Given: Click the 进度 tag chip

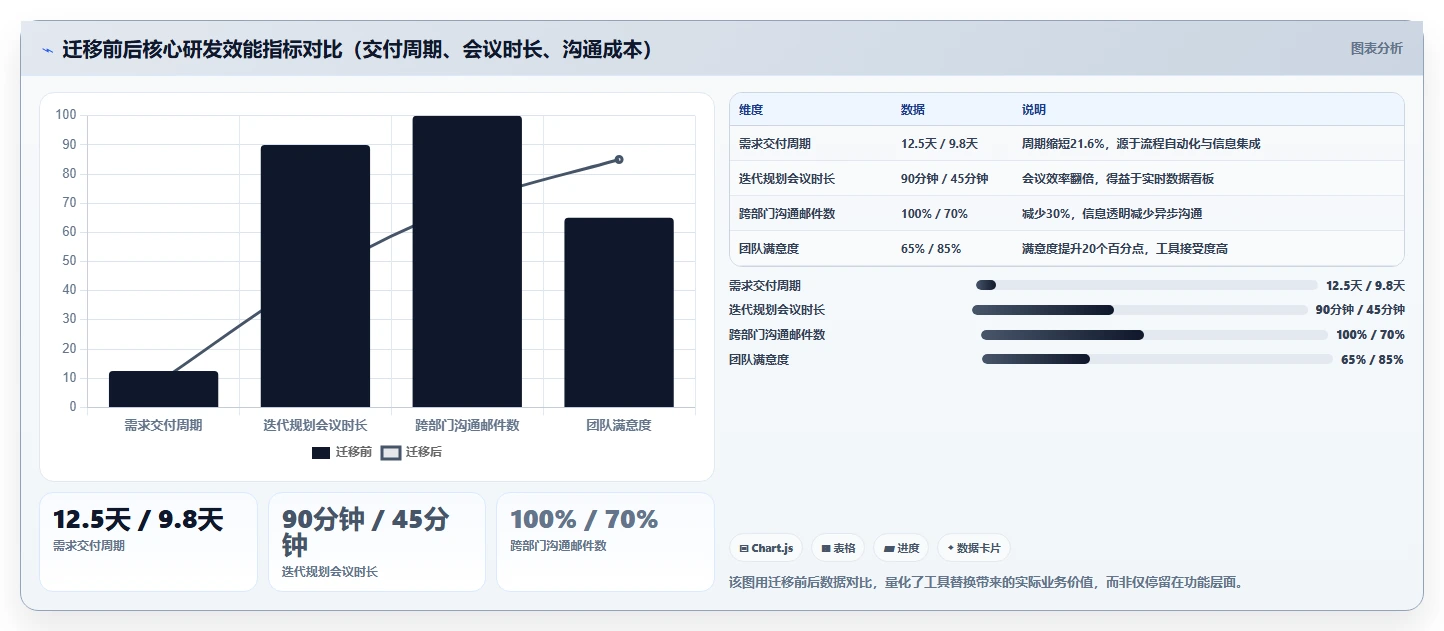Looking at the screenshot, I should click(x=901, y=548).
